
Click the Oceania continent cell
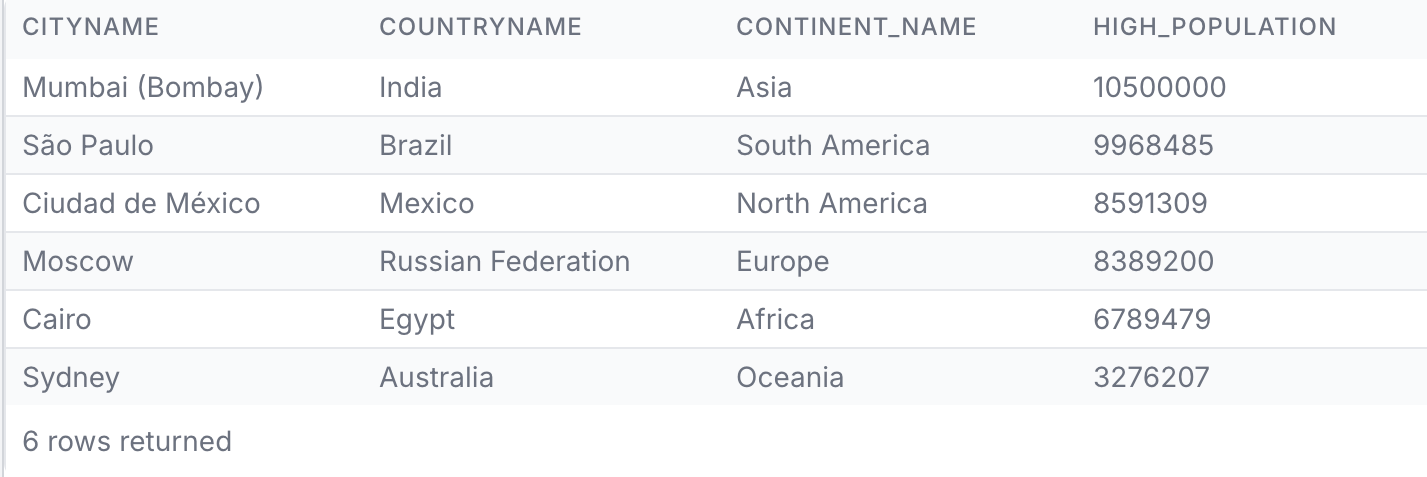coord(790,378)
